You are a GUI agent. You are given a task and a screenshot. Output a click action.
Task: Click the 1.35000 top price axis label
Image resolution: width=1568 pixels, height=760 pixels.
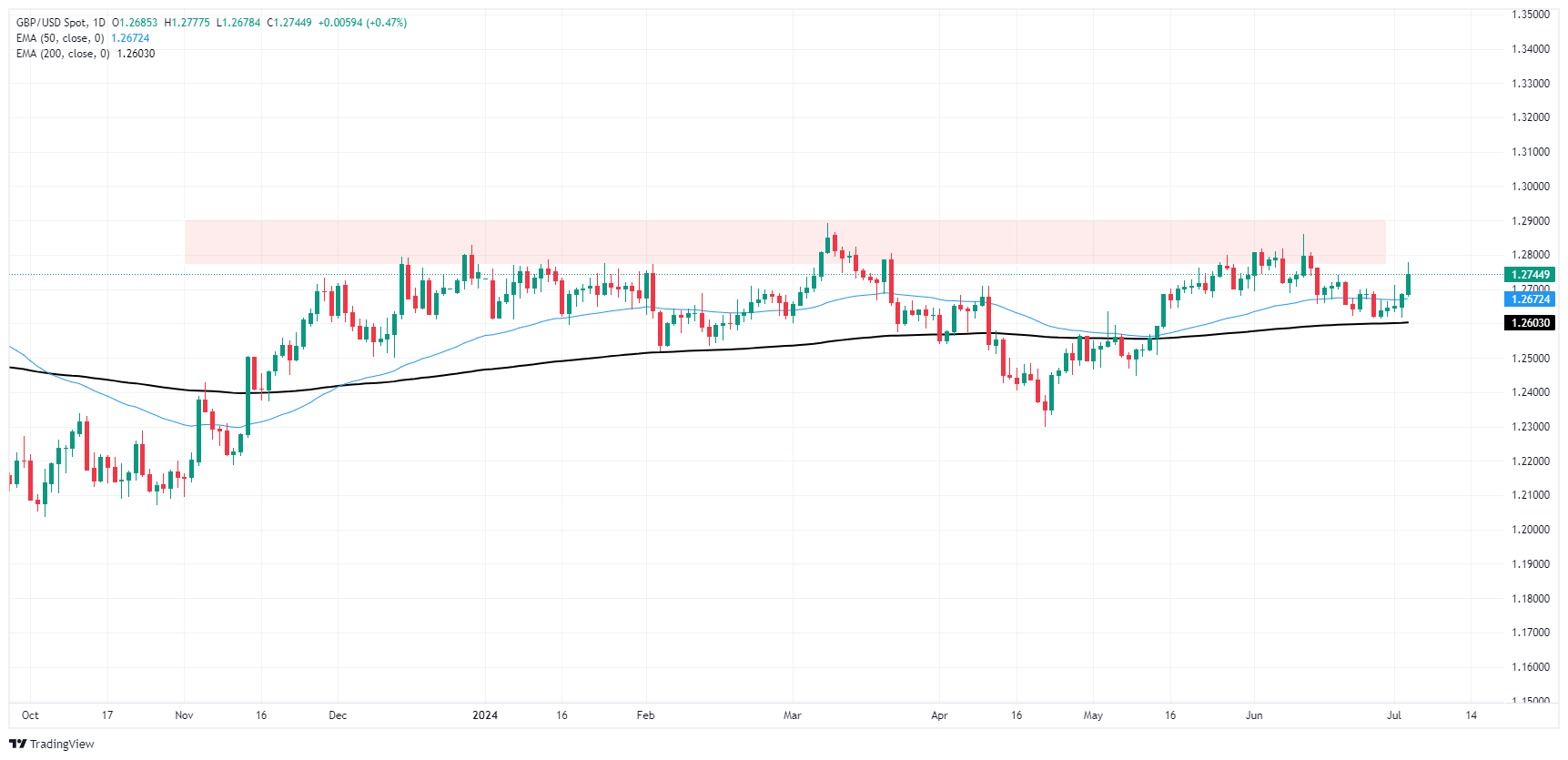(x=1530, y=15)
